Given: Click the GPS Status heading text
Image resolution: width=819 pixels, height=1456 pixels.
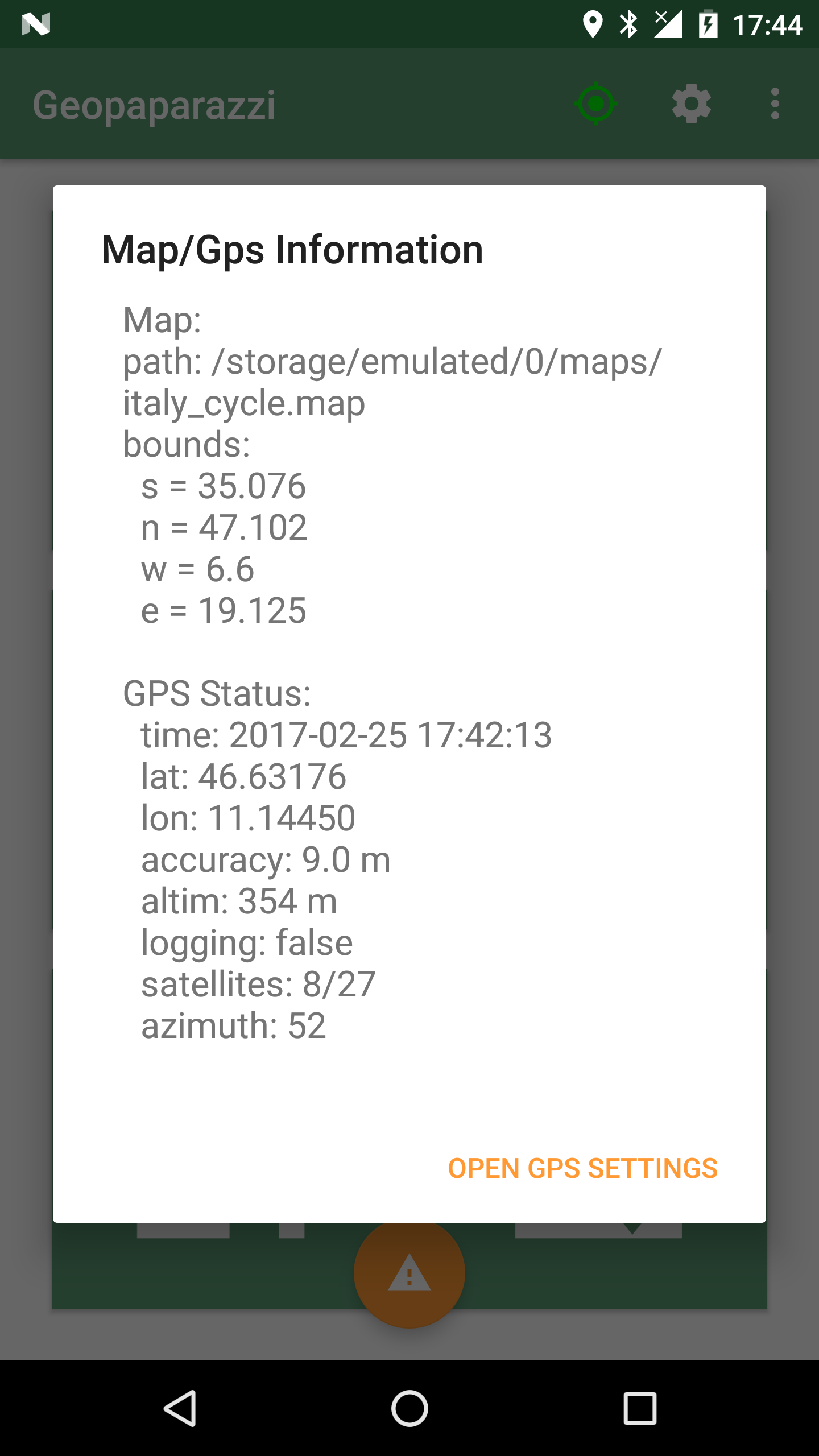Looking at the screenshot, I should [217, 693].
